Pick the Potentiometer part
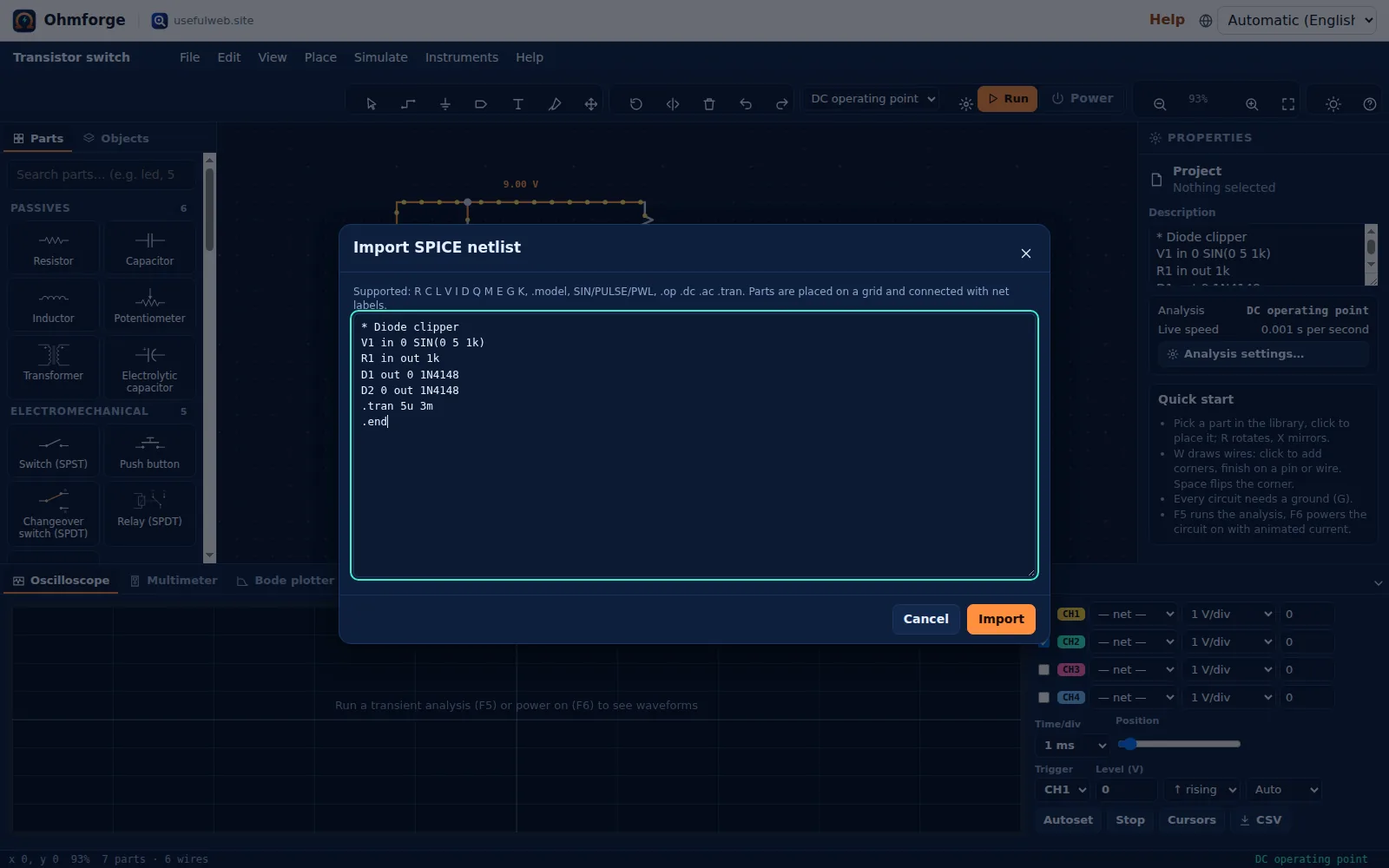 coord(149,306)
